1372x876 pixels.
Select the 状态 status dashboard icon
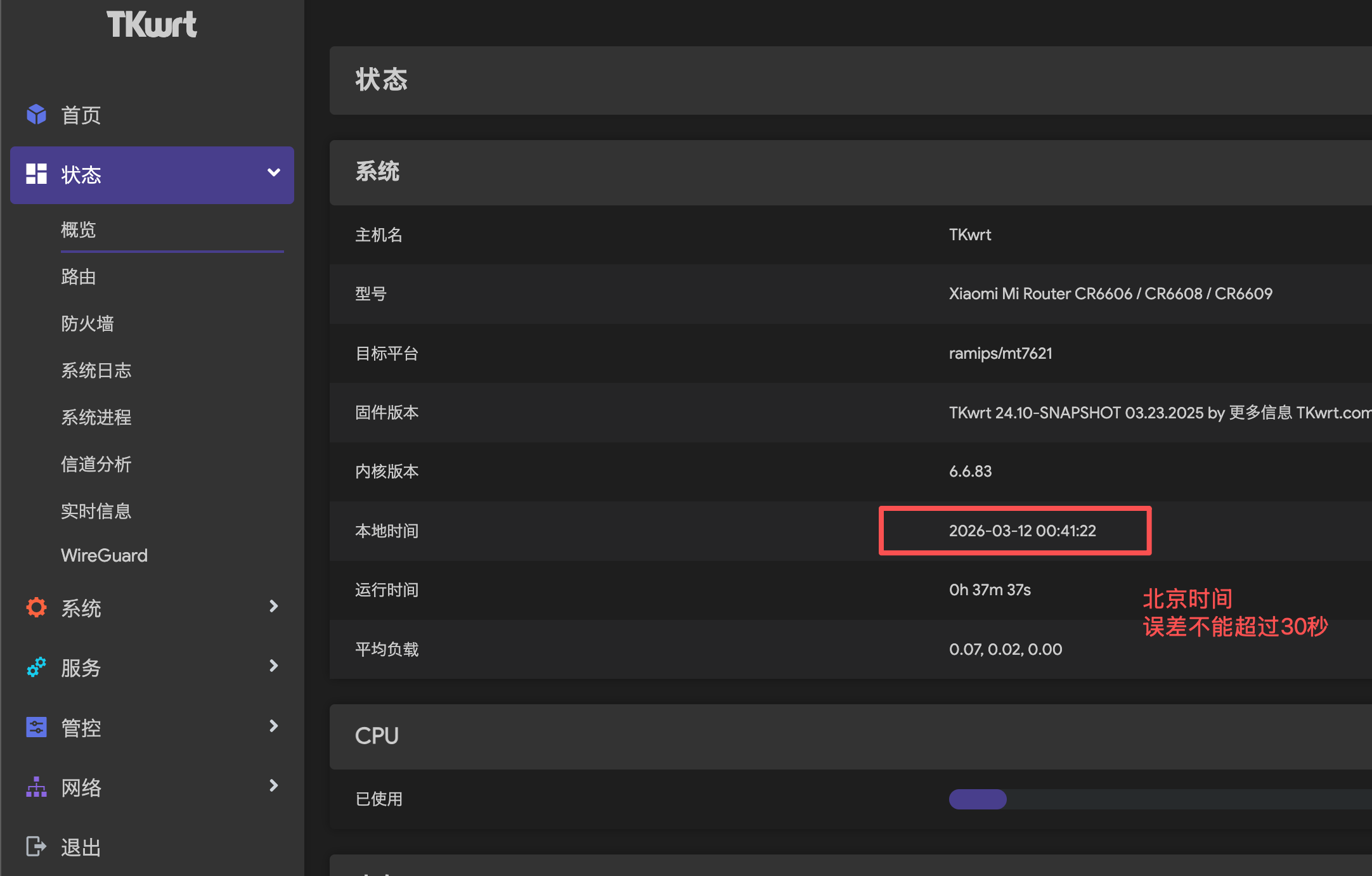(36, 174)
